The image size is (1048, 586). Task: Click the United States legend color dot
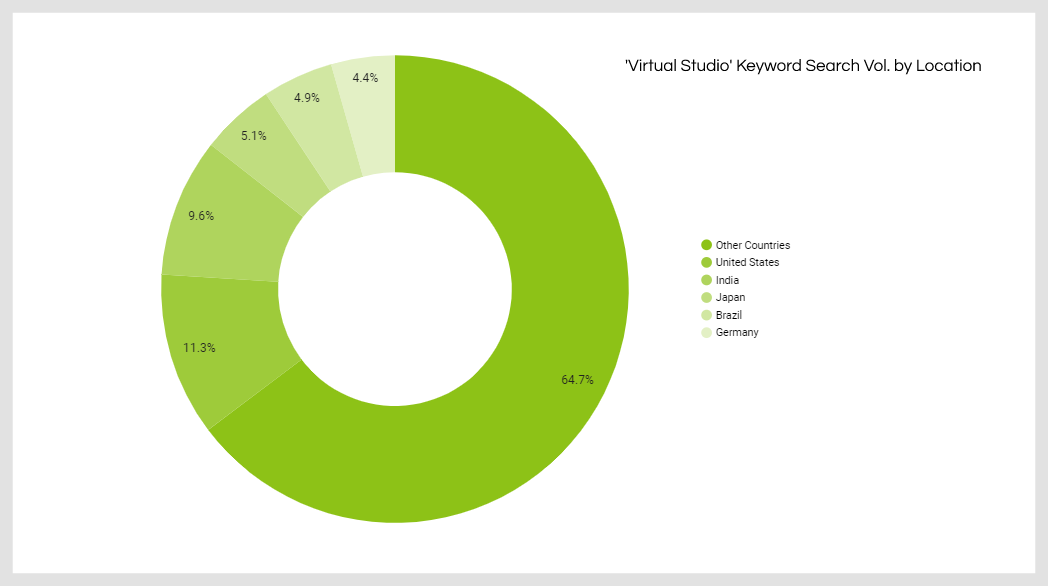pos(706,263)
